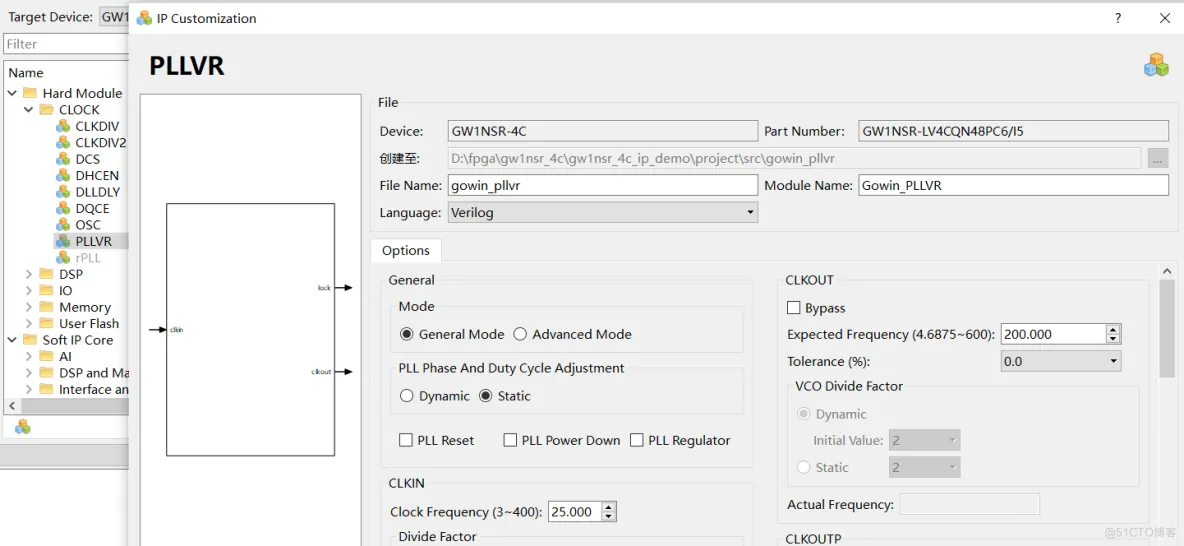Image resolution: width=1184 pixels, height=546 pixels.
Task: Click the Name column header
Action: coord(26,72)
